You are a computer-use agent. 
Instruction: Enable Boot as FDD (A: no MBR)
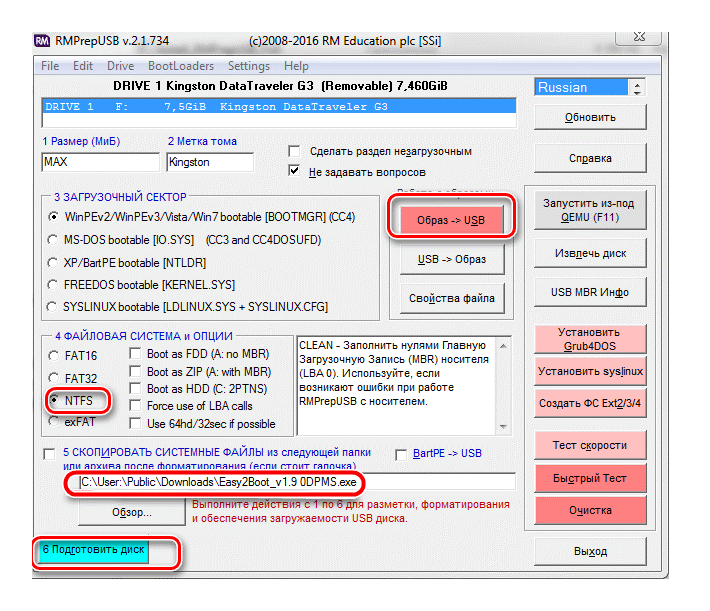135,353
